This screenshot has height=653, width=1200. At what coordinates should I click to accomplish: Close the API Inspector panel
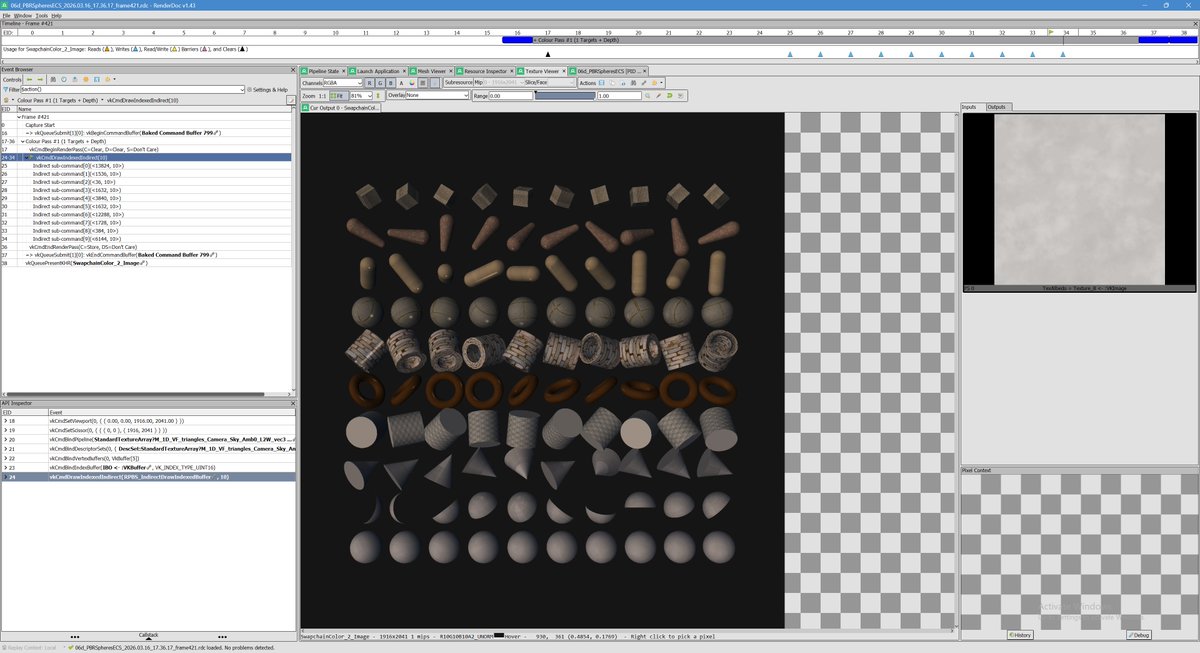tap(291, 402)
